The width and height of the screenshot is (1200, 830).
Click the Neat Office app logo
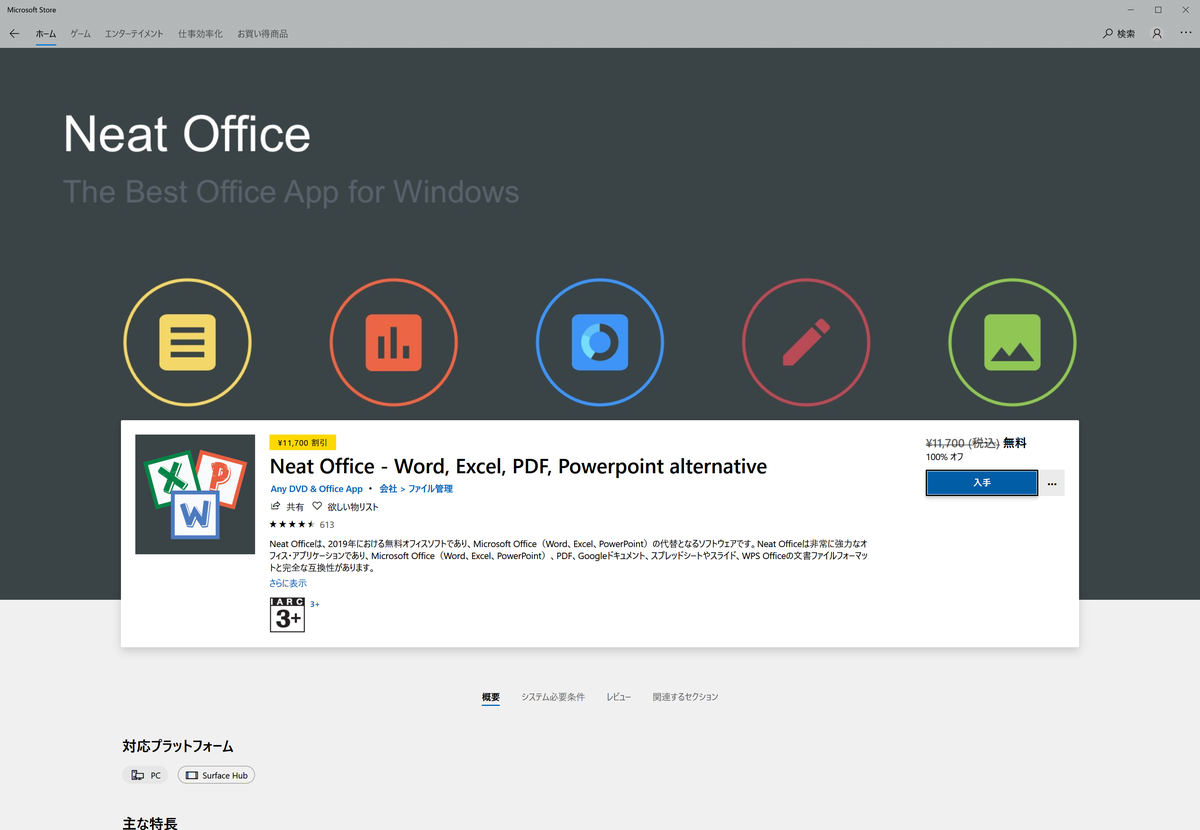(x=195, y=494)
